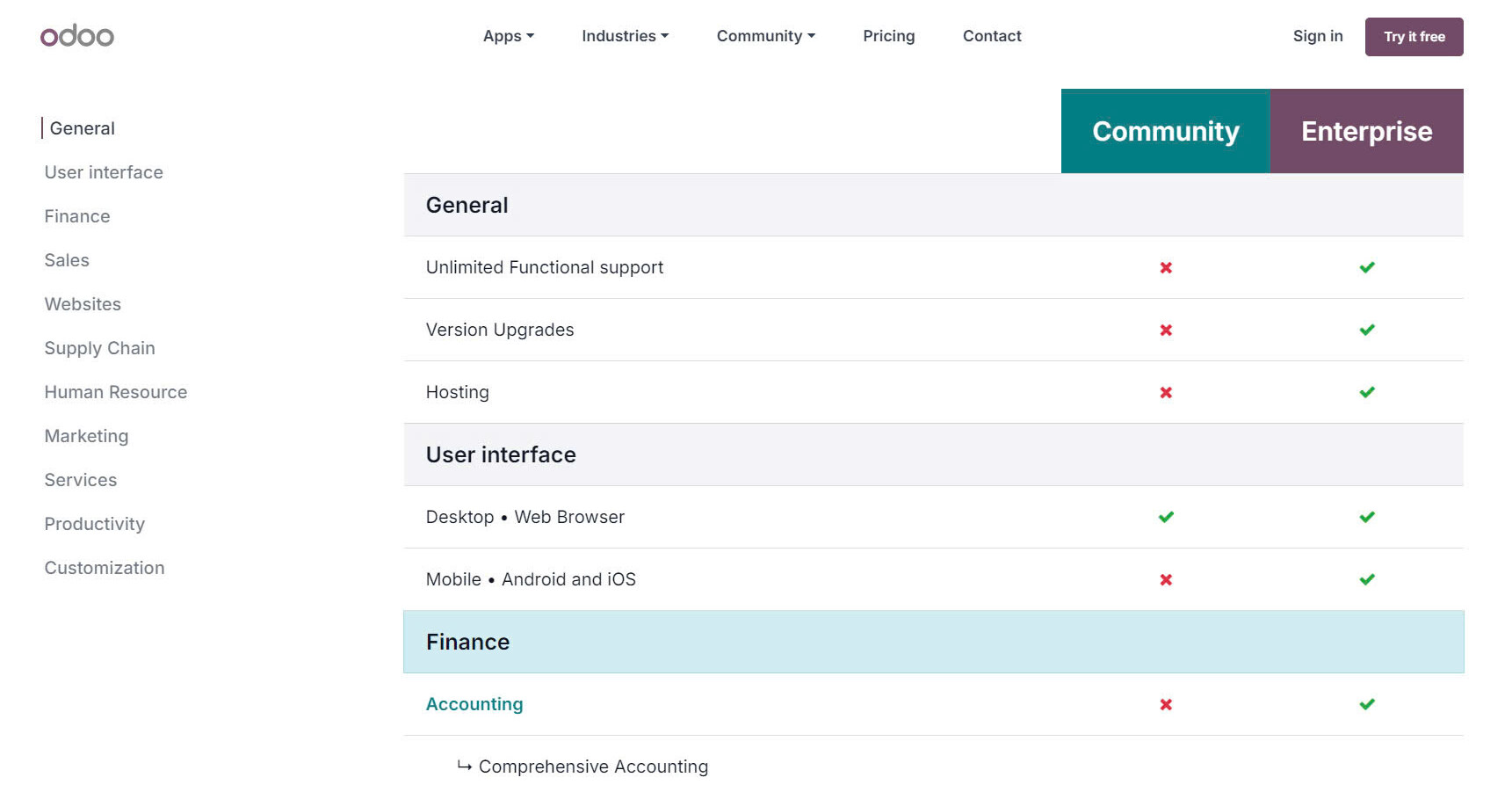The width and height of the screenshot is (1512, 792).
Task: Click the red X under Community for Unlimited Functional support
Action: (1165, 267)
